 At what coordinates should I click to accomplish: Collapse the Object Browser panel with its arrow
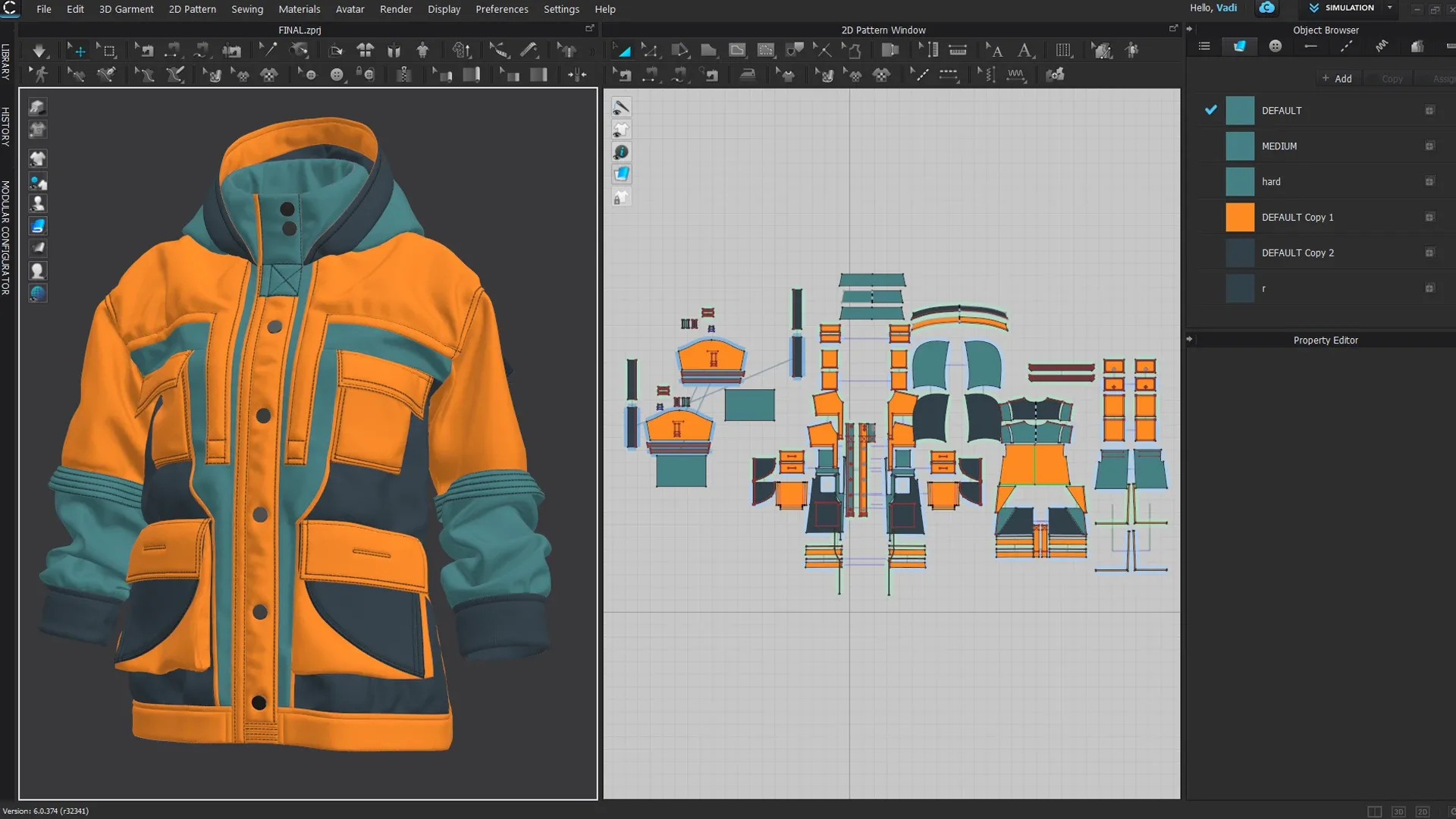coord(1189,30)
